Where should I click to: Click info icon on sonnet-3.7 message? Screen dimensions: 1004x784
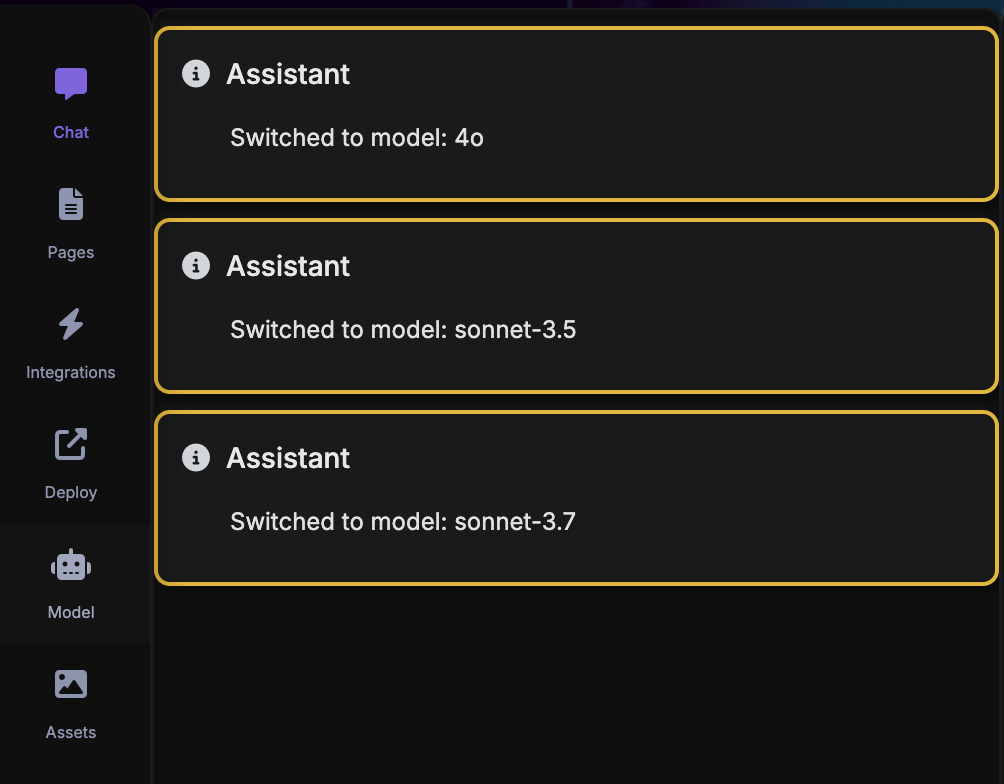(196, 458)
